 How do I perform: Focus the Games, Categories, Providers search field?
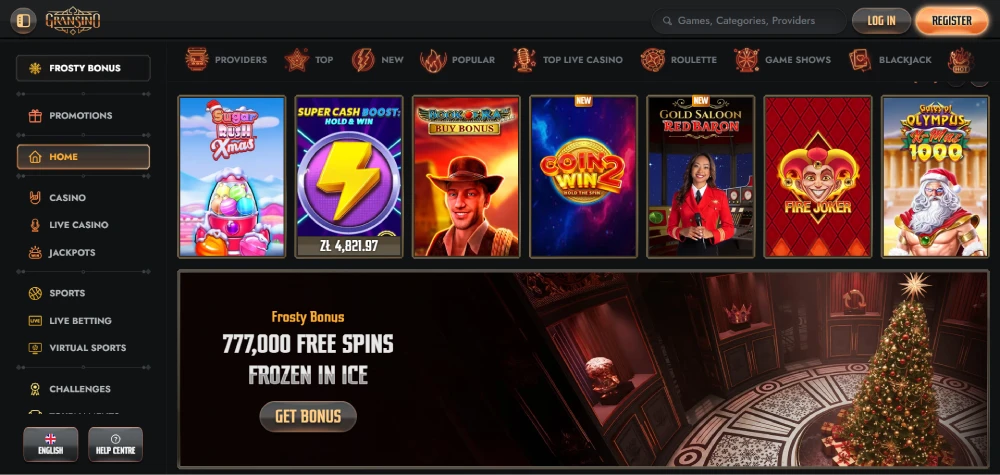749,21
